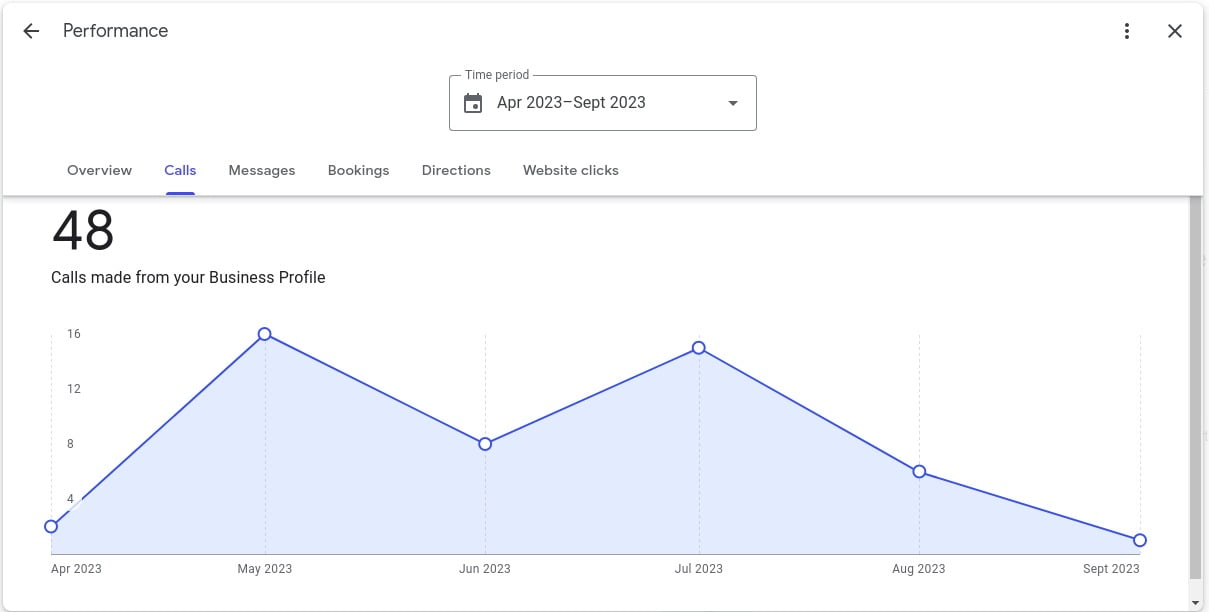Switch to the Overview tab
The image size is (1209, 612).
pyautogui.click(x=99, y=170)
